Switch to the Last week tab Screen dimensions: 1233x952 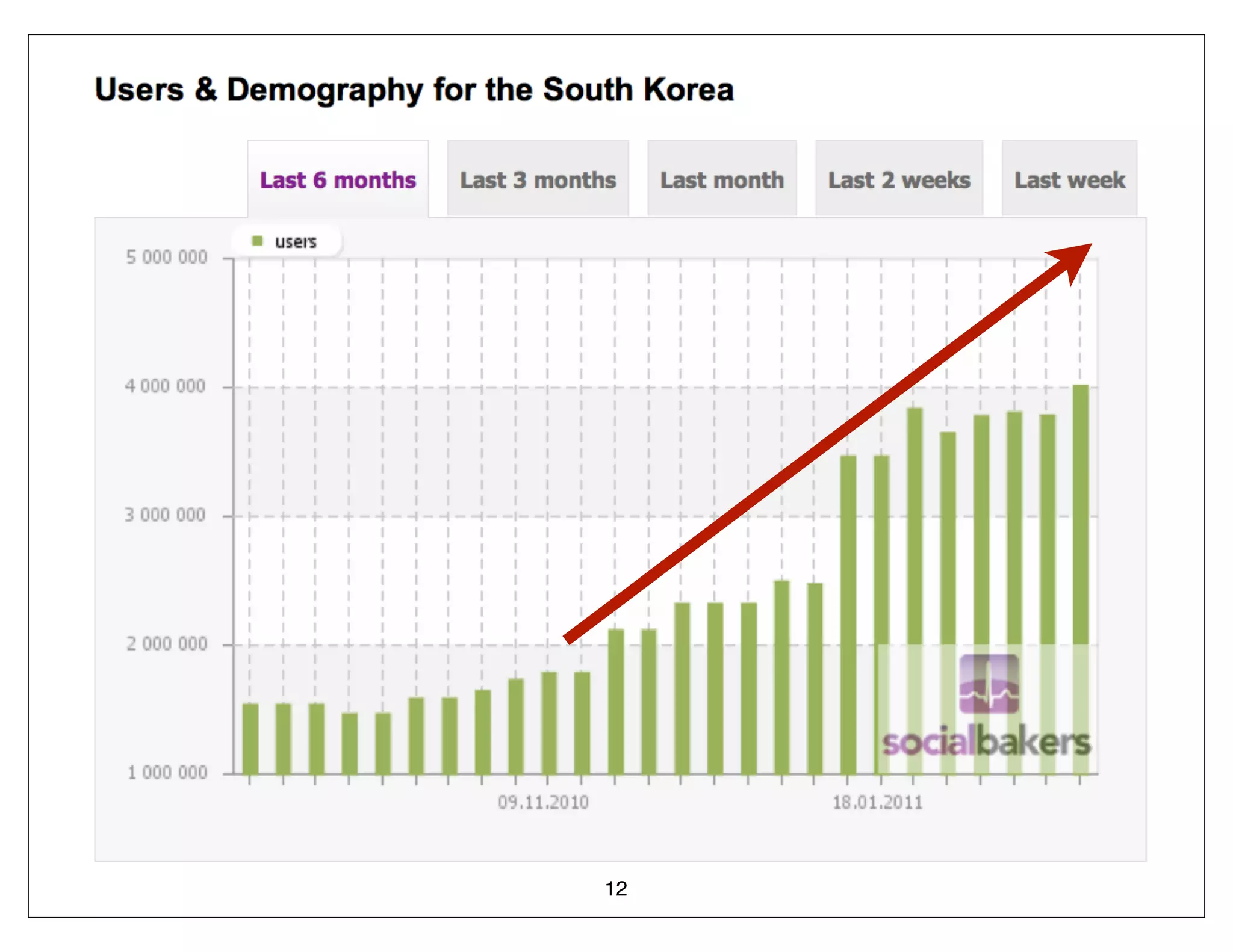[x=1069, y=180]
